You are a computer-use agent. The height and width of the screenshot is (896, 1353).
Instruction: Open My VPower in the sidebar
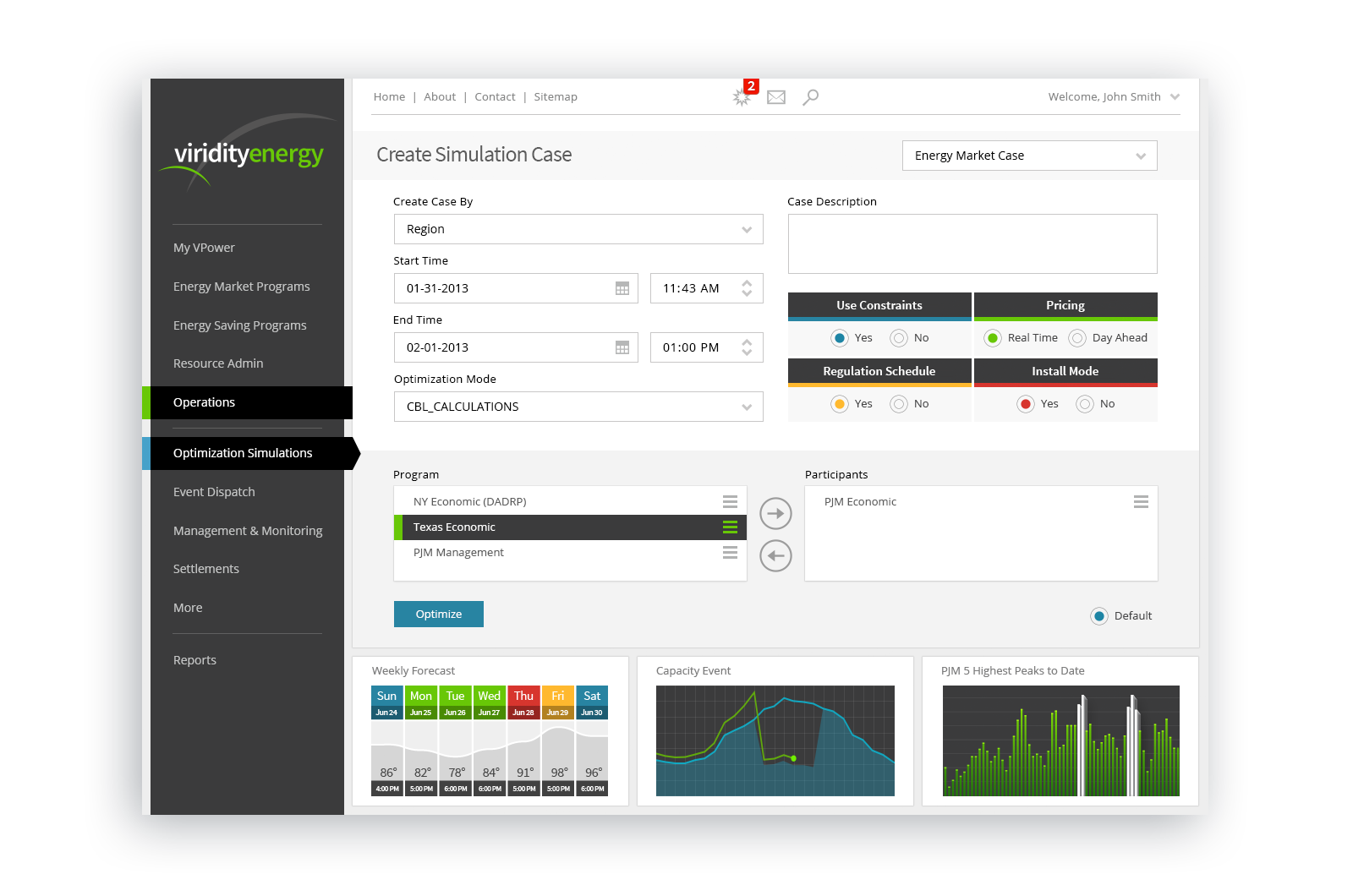tap(204, 248)
